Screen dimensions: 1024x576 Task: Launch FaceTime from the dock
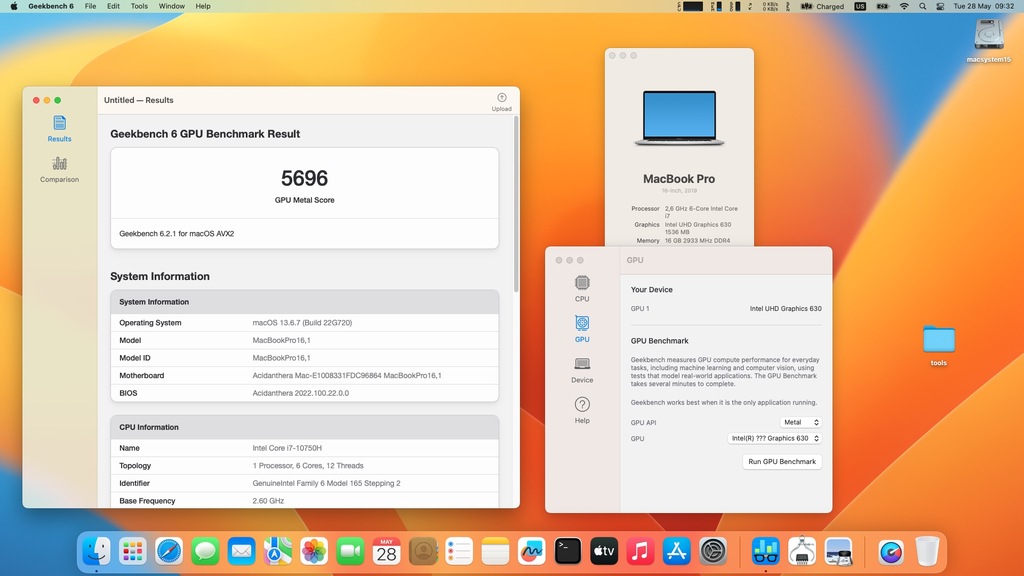tap(350, 552)
